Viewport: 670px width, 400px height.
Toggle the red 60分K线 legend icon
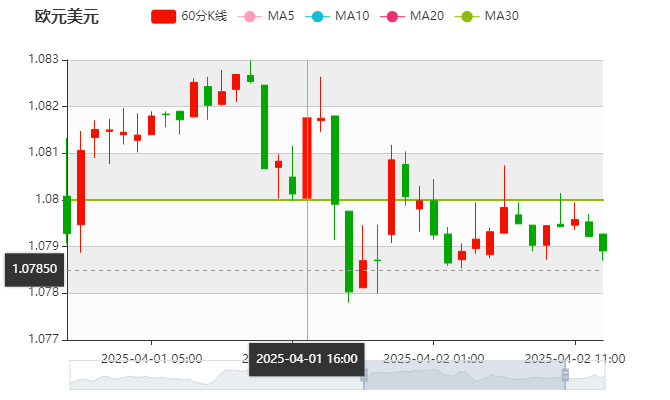coord(164,16)
